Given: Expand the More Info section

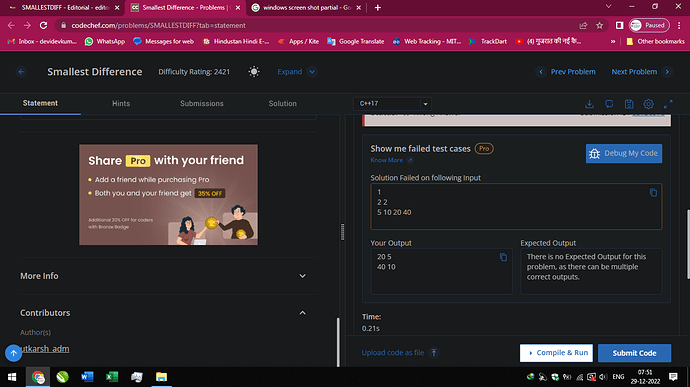Looking at the screenshot, I should tap(168, 276).
